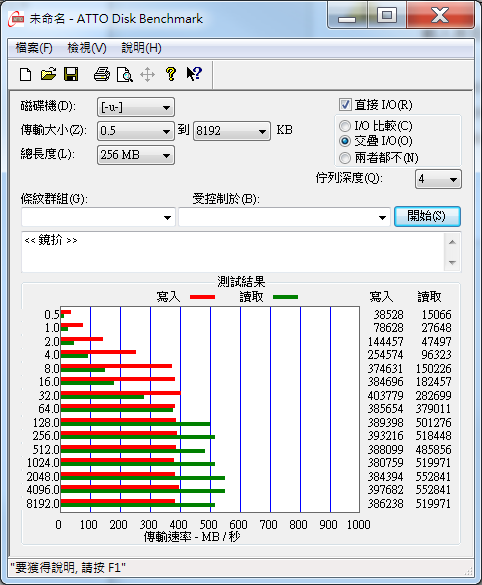This screenshot has height=585, width=482.
Task: Select the 兩者都不(N) radio option
Action: tap(345, 158)
